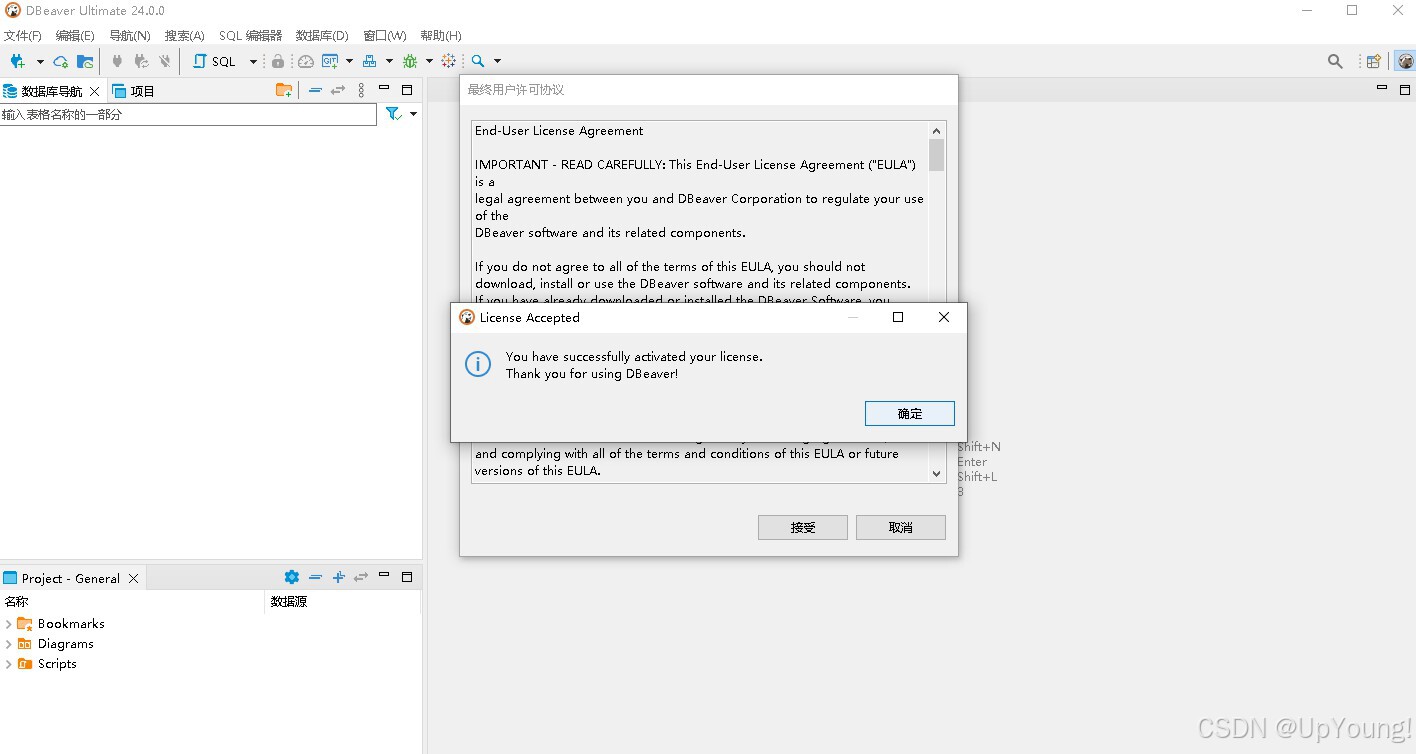Screen dimensions: 1416x754
Task: Expand the debug icon dropdown arrow
Action: pyautogui.click(x=429, y=61)
